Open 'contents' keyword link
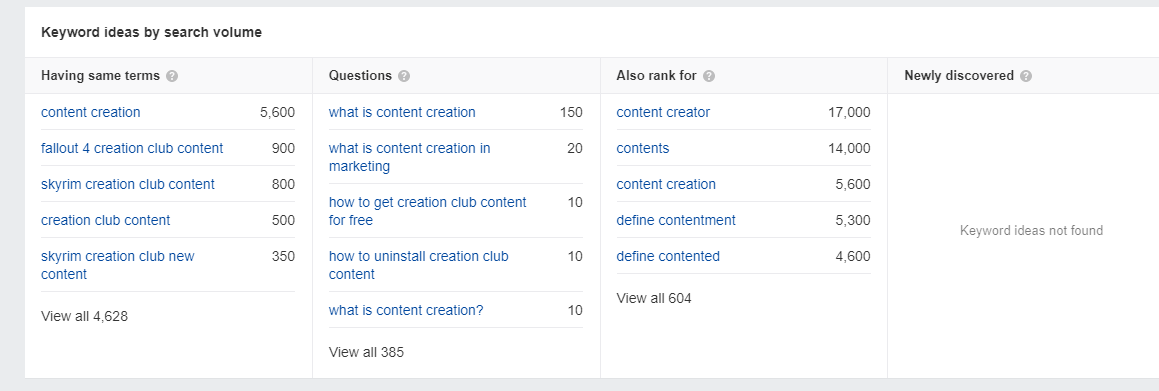 pos(643,149)
